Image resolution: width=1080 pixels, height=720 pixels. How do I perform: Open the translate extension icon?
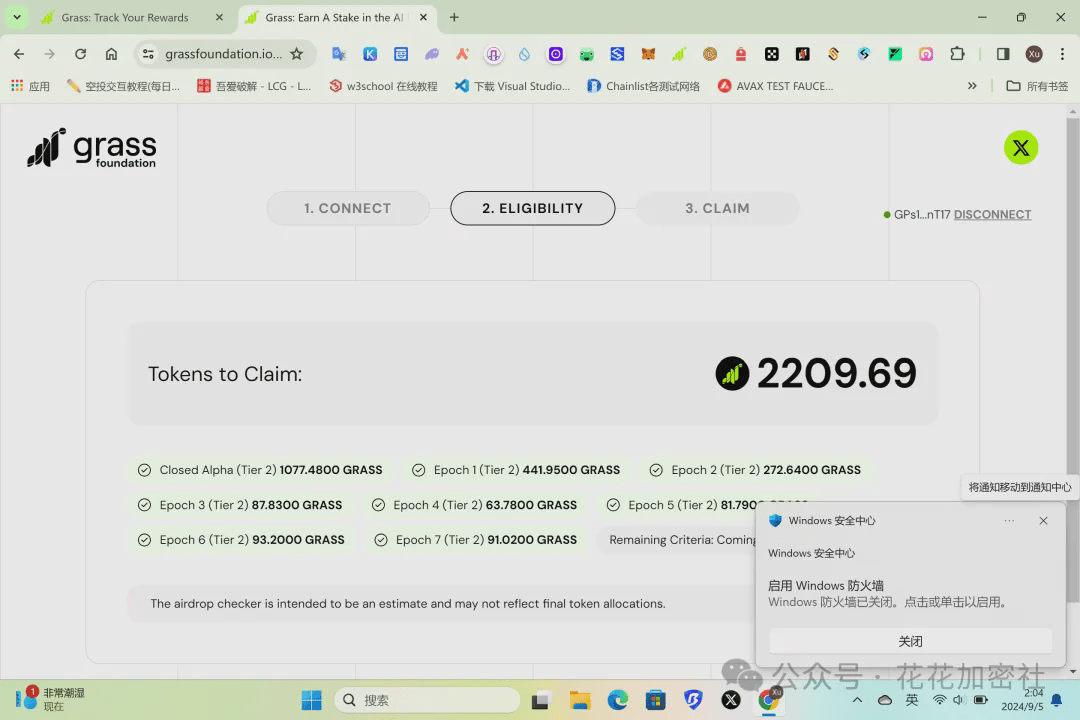(x=339, y=54)
